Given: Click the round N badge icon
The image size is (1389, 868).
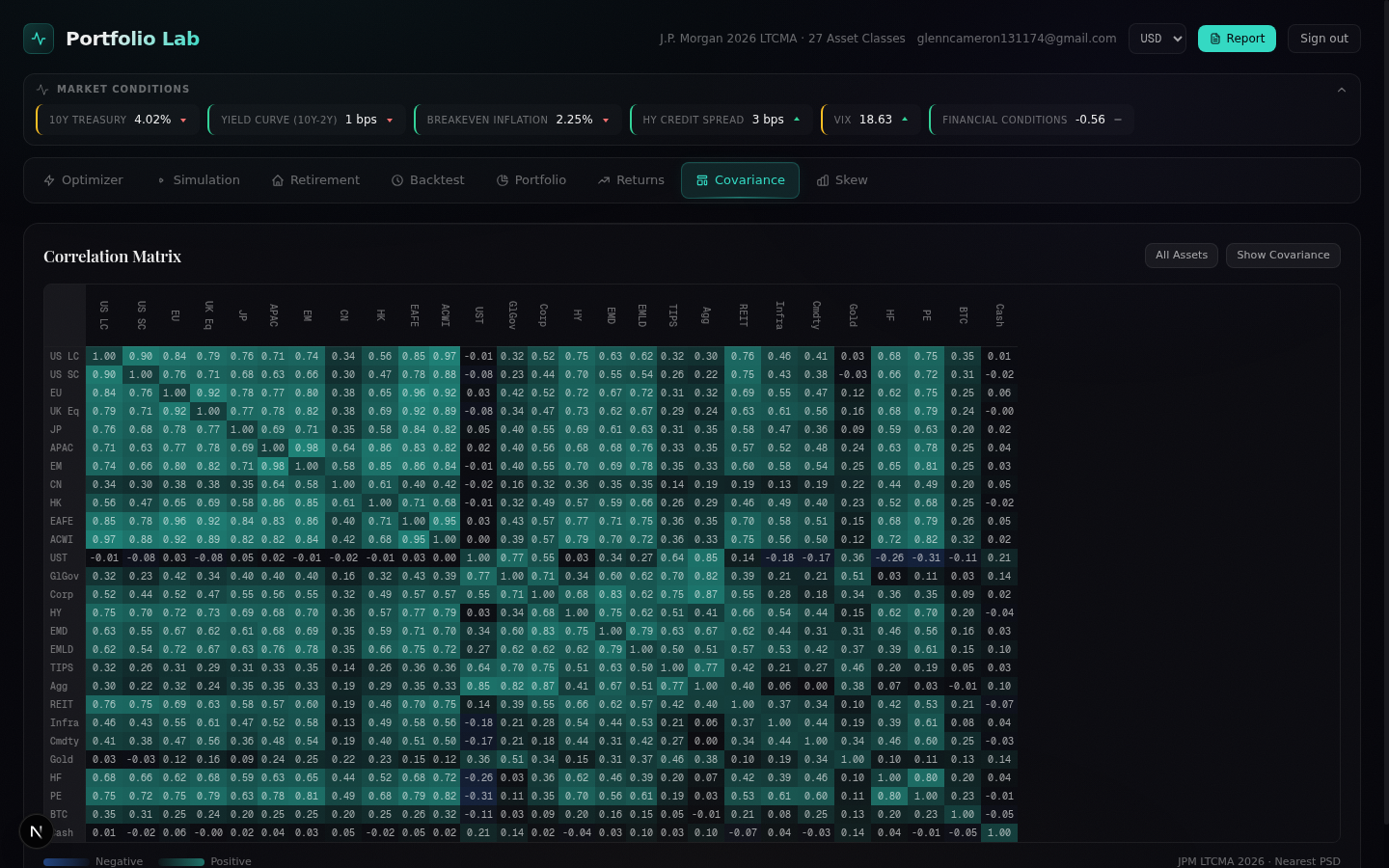Looking at the screenshot, I should [x=36, y=830].
